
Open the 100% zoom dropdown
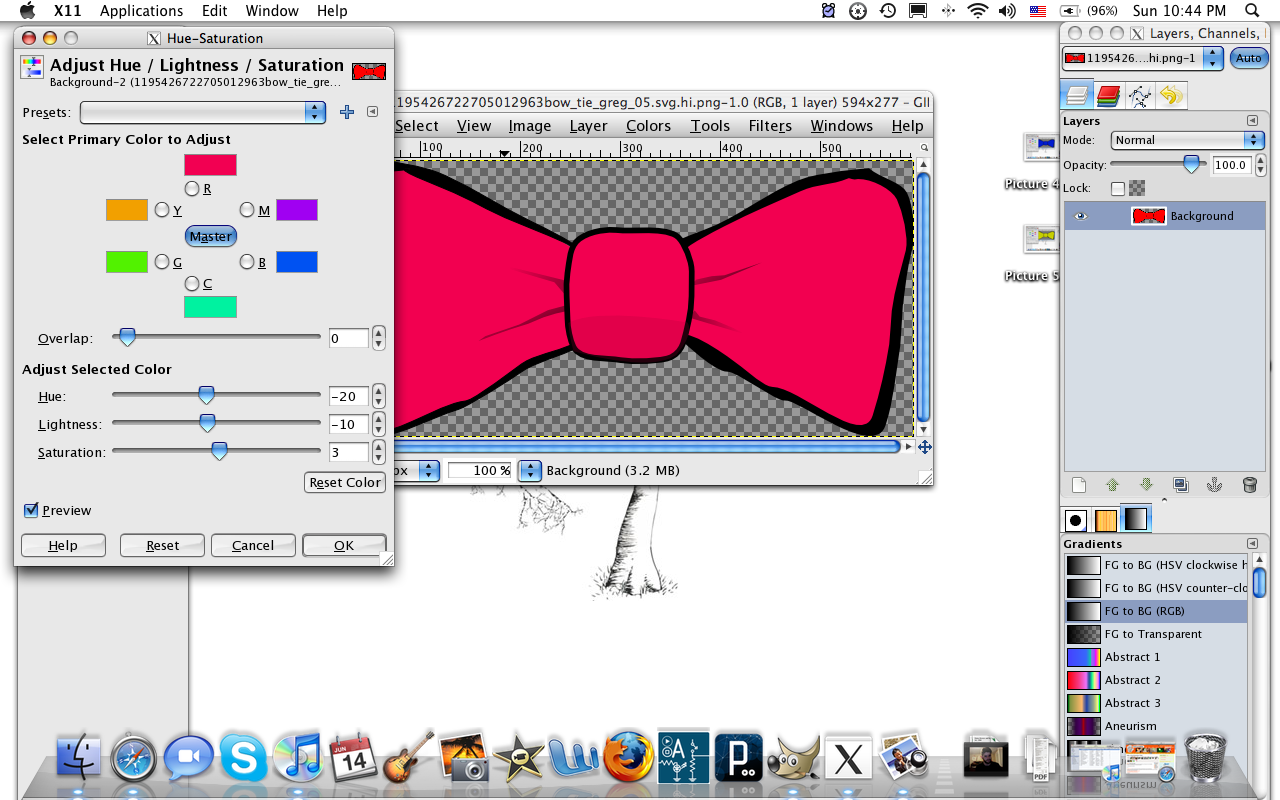[530, 470]
